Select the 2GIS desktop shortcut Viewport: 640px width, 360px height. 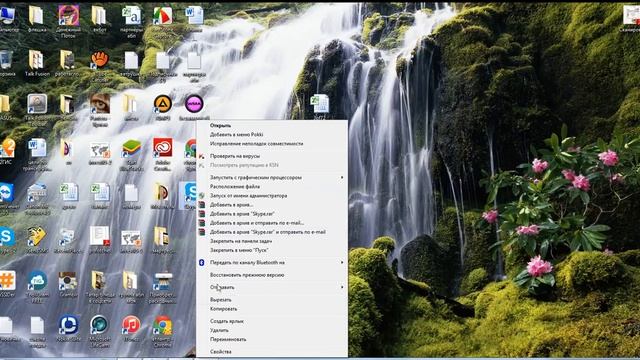pos(7,148)
